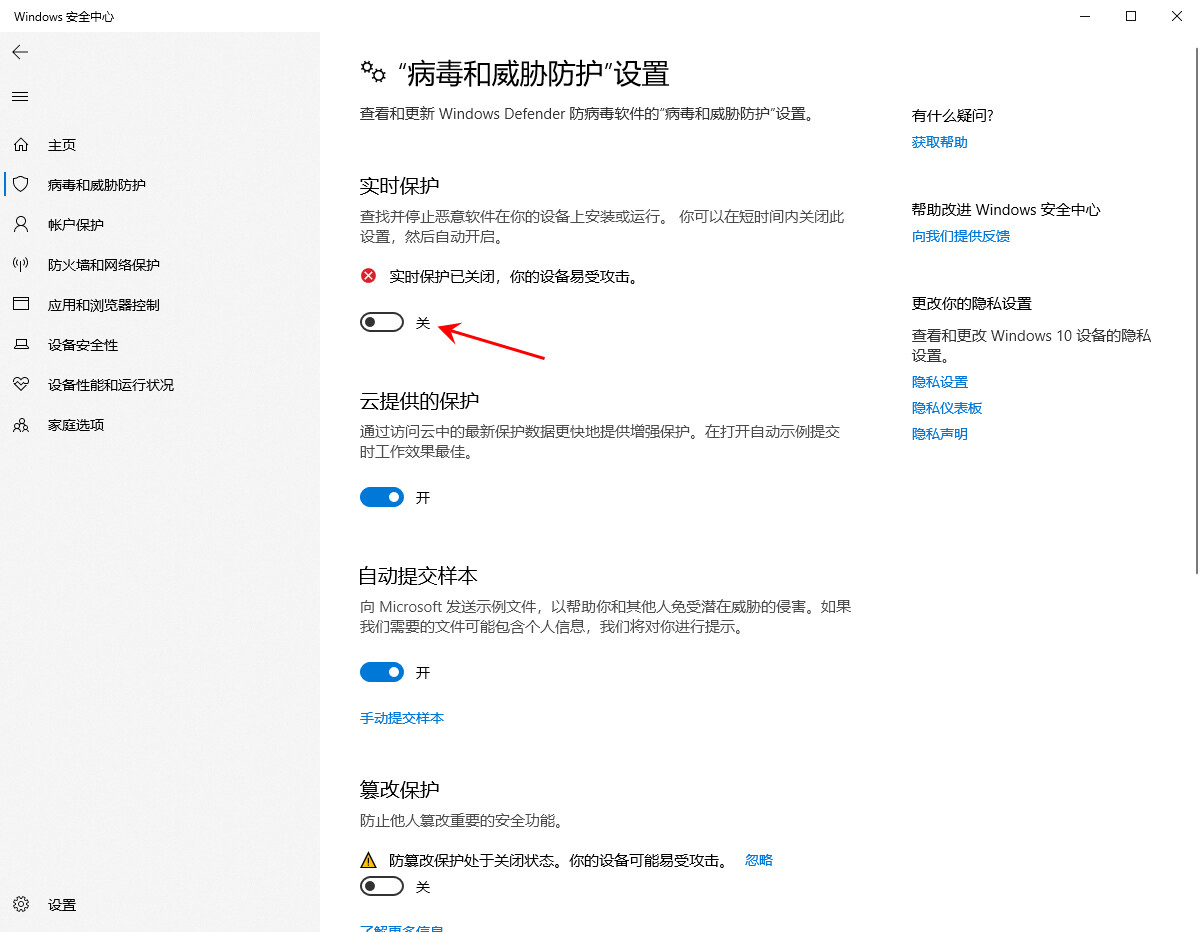
Task: Click the heart icon for 设备性能和运行状况
Action: tap(20, 385)
